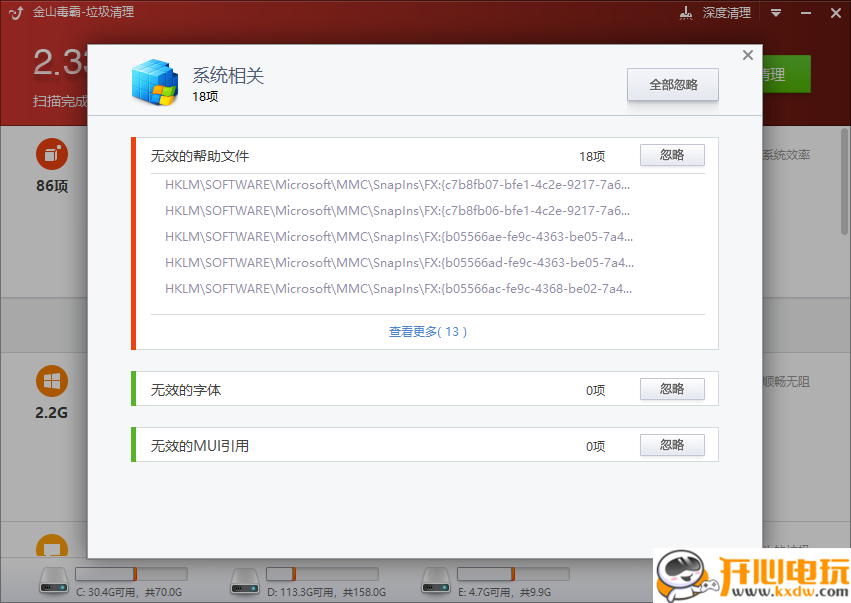Screen dimensions: 851x603
Task: Click the green 清理 button behind dialog
Action: tap(786, 74)
